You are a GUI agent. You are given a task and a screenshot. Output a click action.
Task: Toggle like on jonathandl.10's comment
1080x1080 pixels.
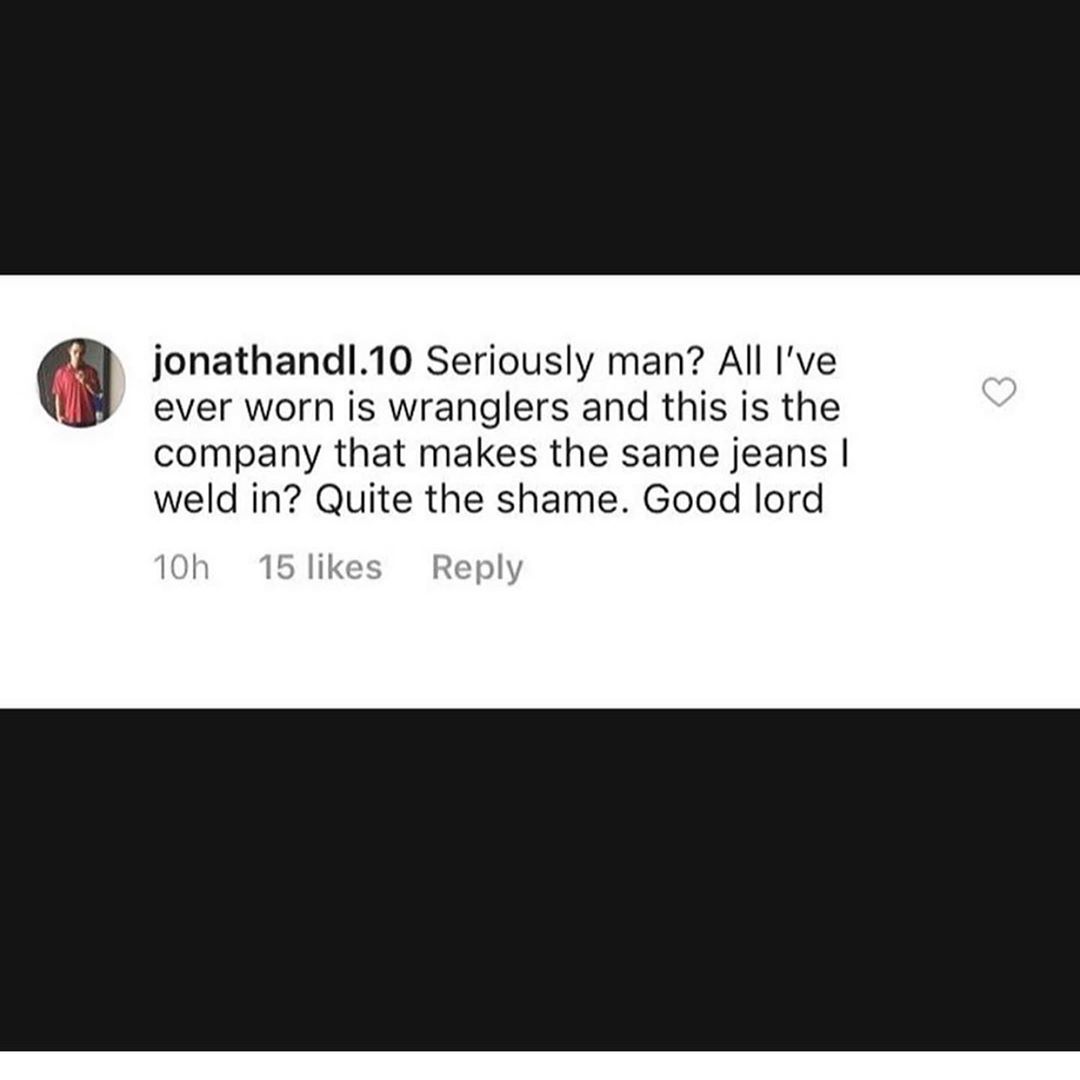pyautogui.click(x=998, y=392)
